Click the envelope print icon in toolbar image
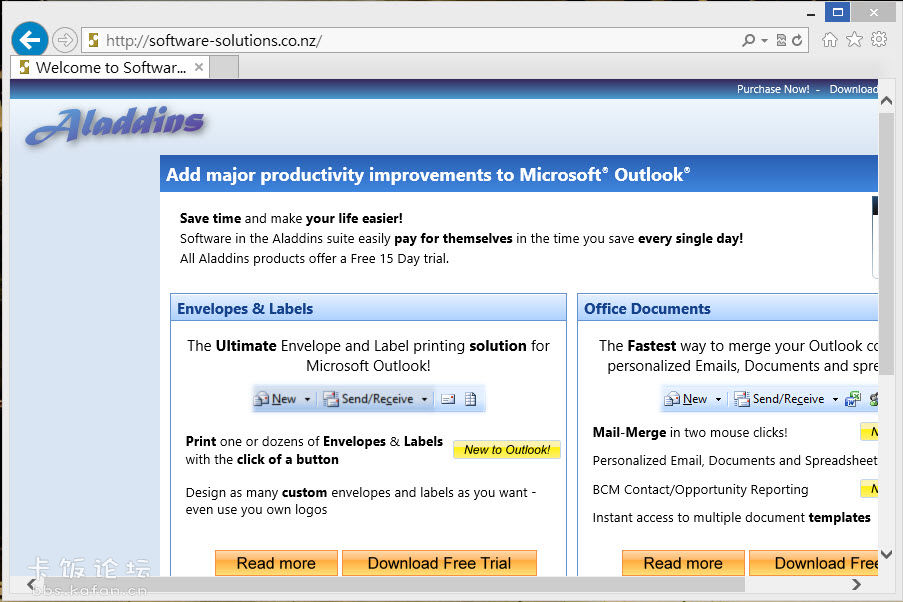 coord(448,399)
